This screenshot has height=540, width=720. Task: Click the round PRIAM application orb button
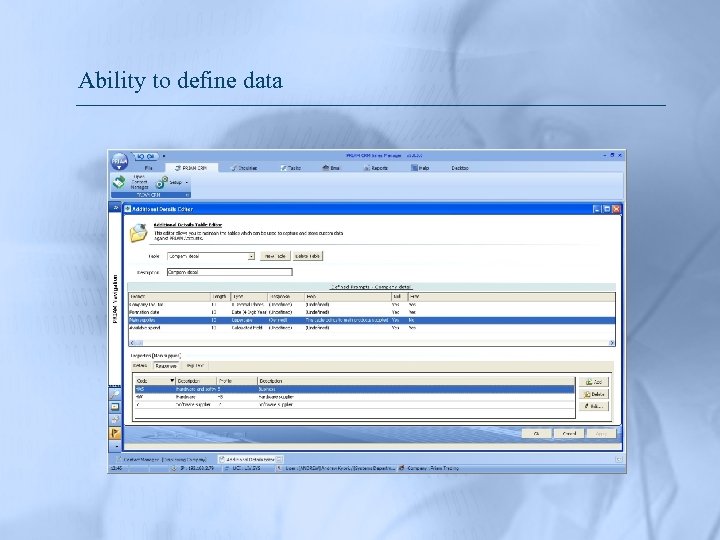pyautogui.click(x=120, y=162)
